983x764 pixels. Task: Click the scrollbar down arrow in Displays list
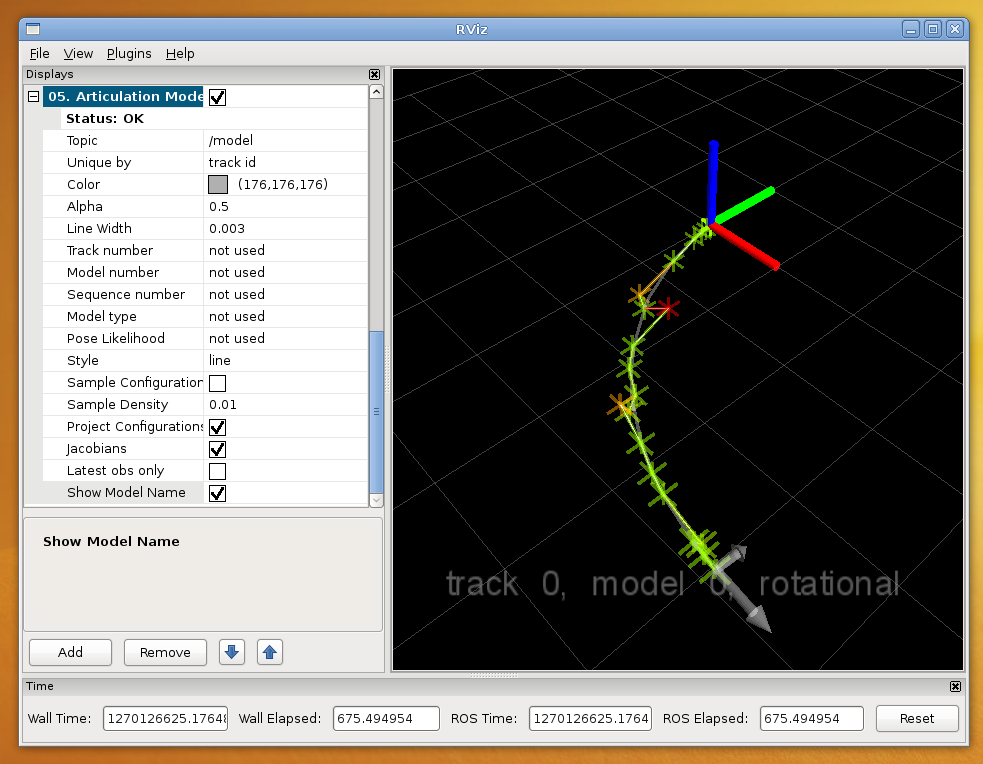[376, 500]
